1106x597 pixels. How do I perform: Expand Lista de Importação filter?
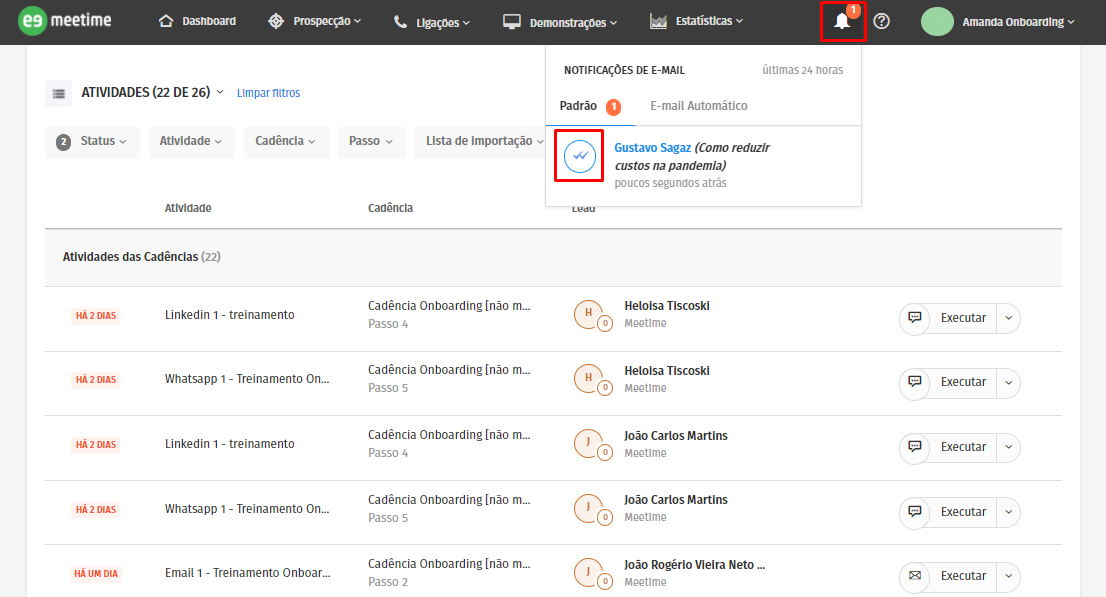click(x=484, y=142)
